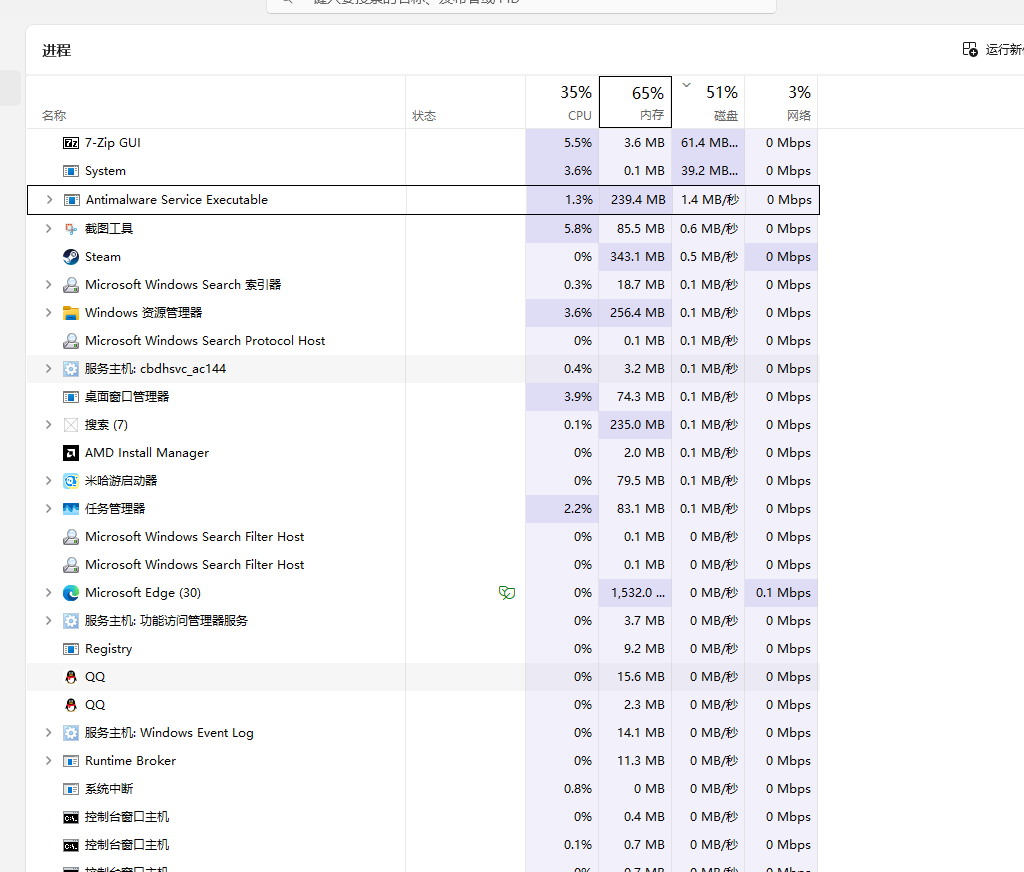
Task: Click the 任务管理器 process icon
Action: tap(71, 509)
